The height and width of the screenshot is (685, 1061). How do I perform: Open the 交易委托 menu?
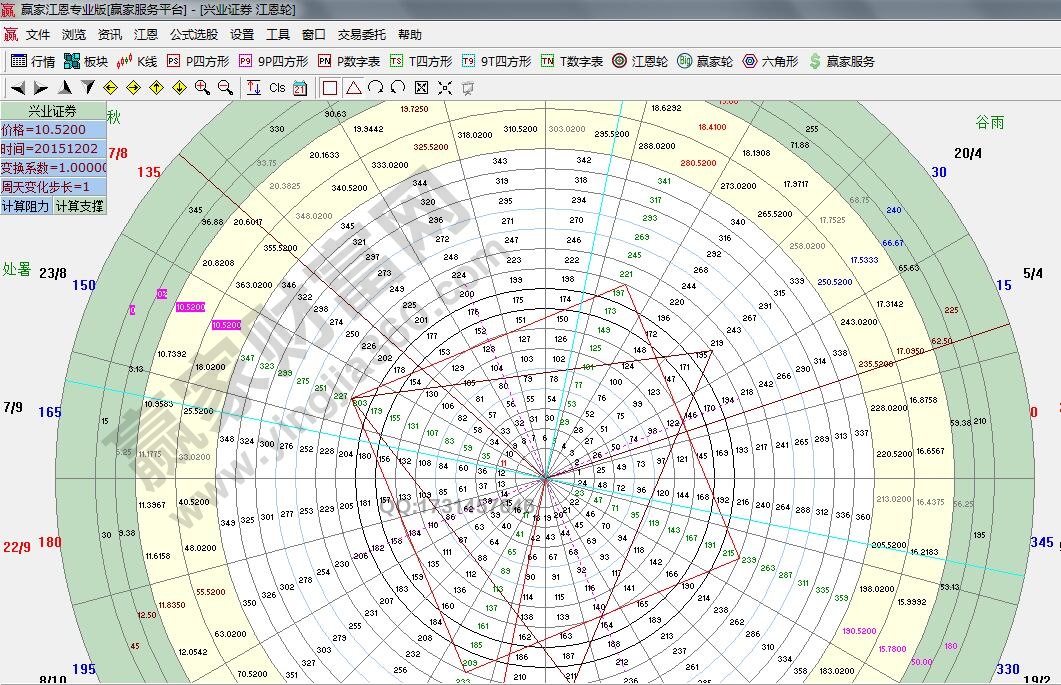[x=360, y=35]
